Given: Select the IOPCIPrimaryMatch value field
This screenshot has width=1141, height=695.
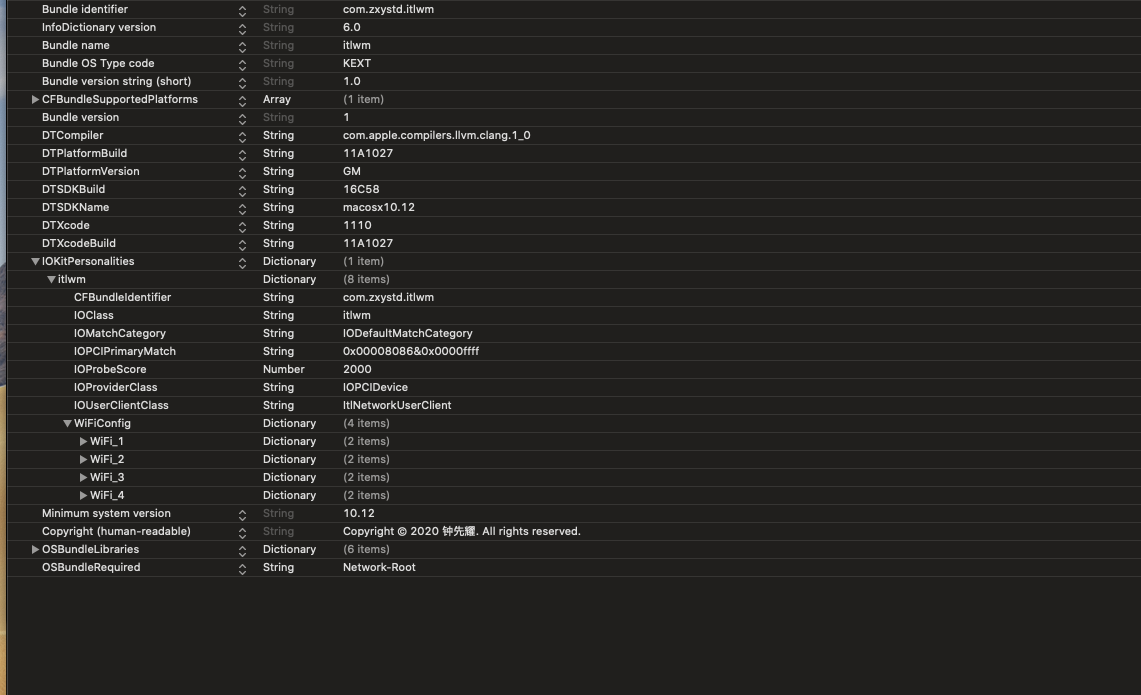Looking at the screenshot, I should [x=411, y=351].
